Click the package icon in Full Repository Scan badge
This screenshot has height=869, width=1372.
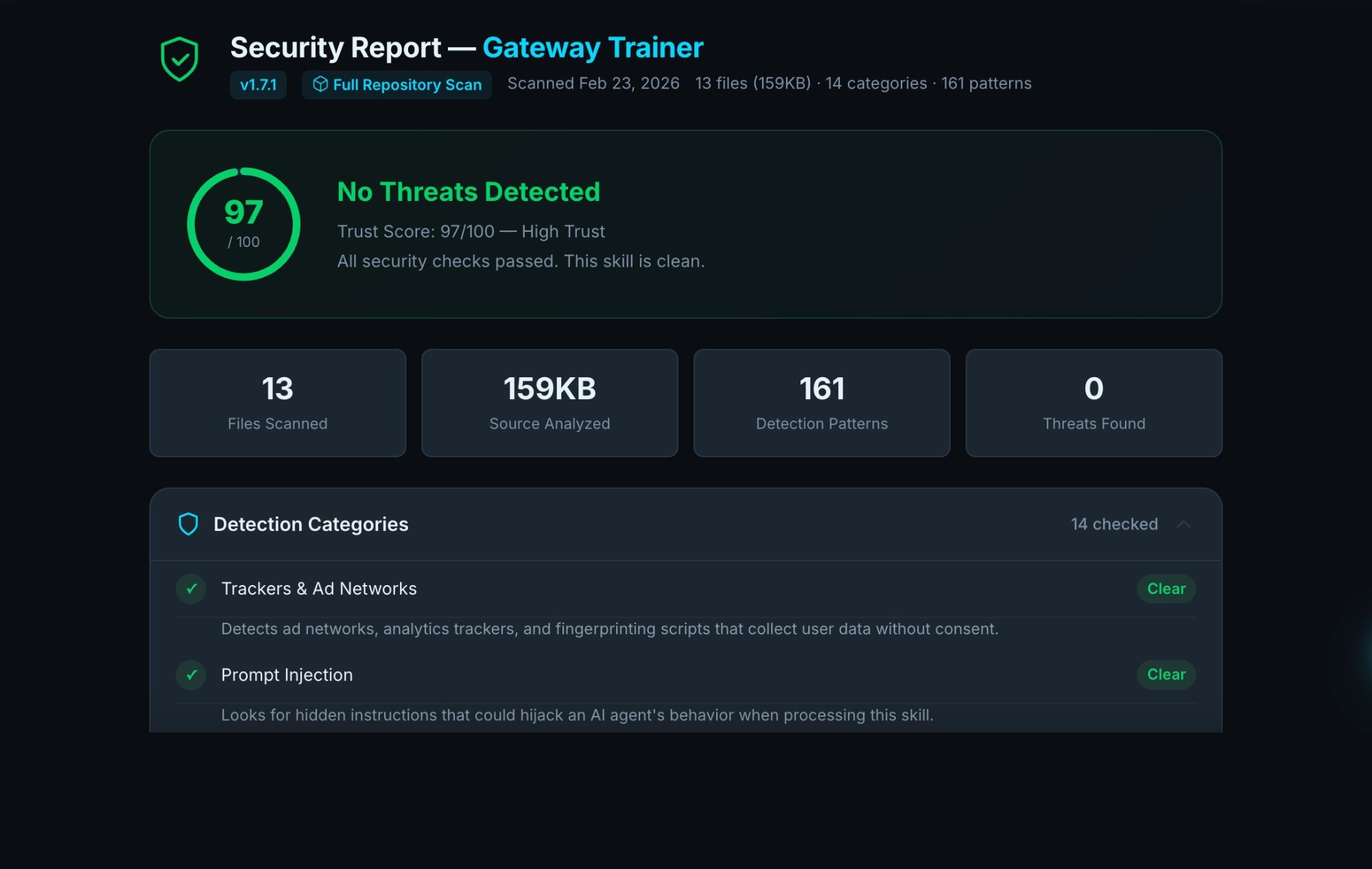tap(320, 84)
